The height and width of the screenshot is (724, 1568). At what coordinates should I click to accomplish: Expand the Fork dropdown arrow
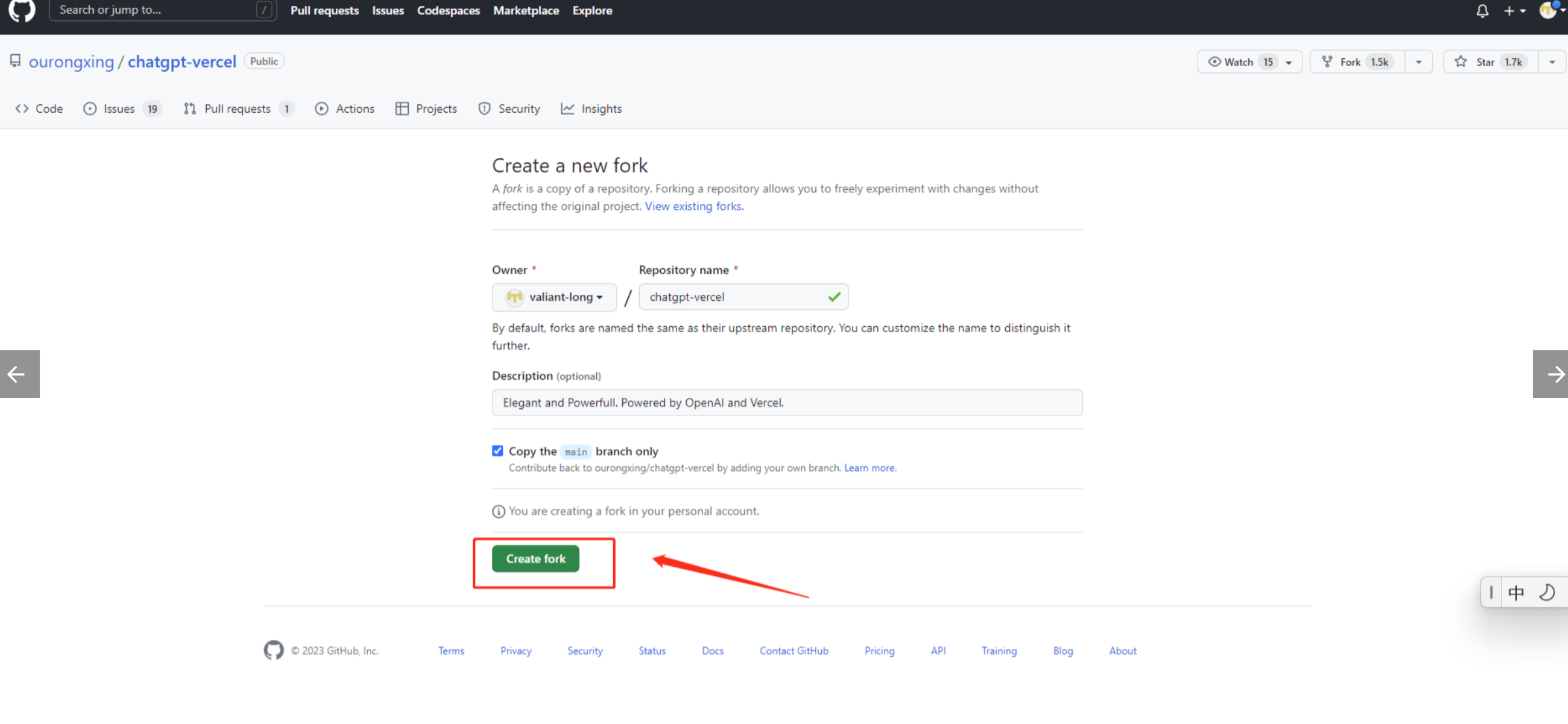[1418, 62]
